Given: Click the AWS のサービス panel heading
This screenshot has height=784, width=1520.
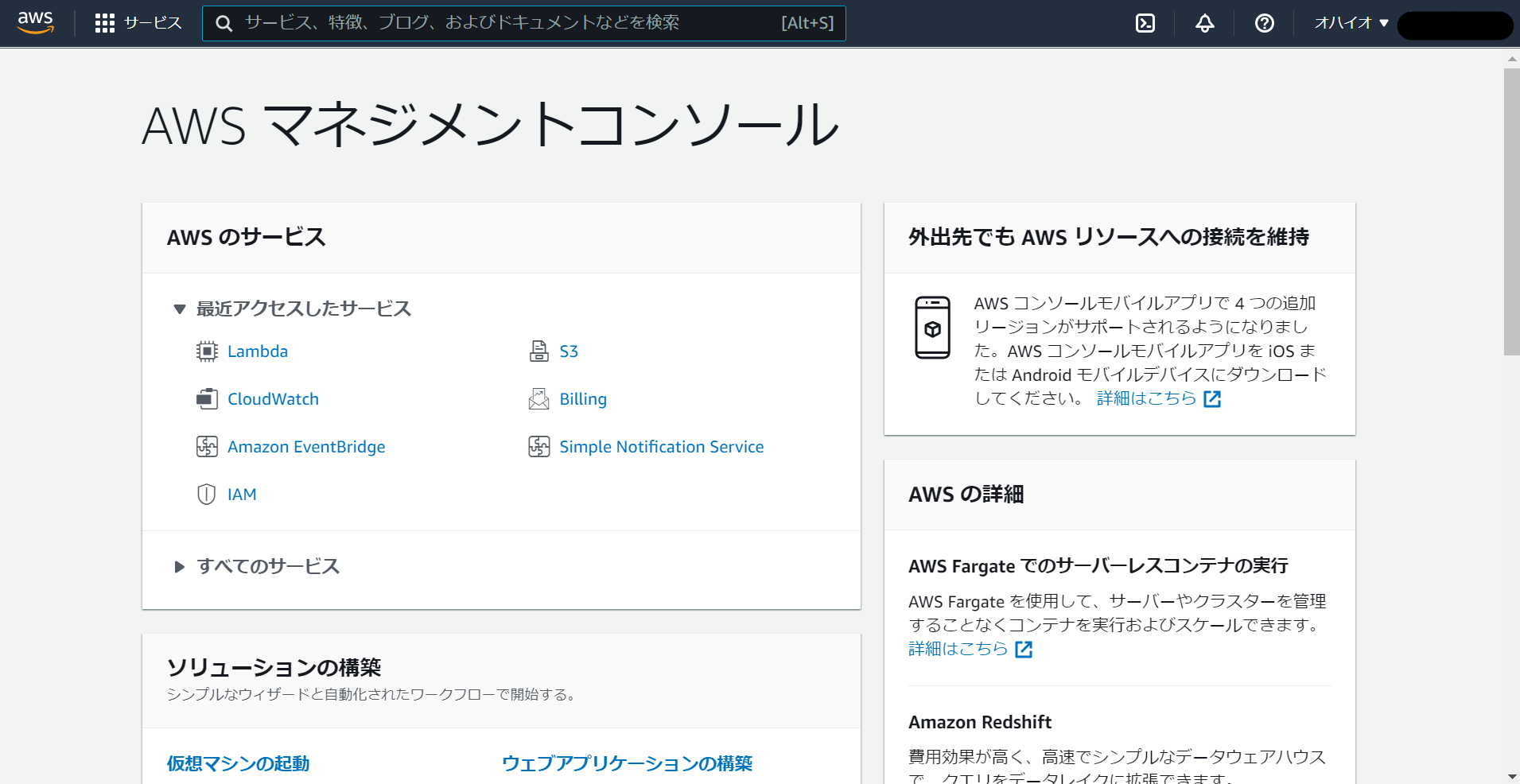Looking at the screenshot, I should pos(247,237).
